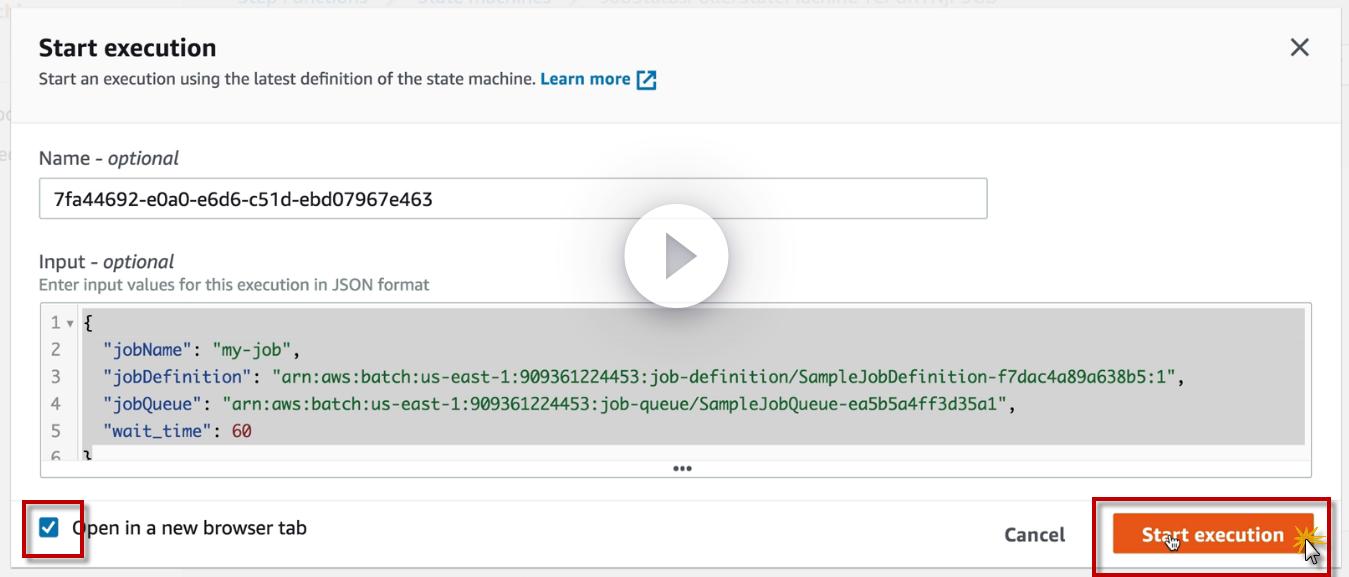This screenshot has width=1349, height=577.
Task: Grab the editor resize handle dots
Action: (x=682, y=468)
